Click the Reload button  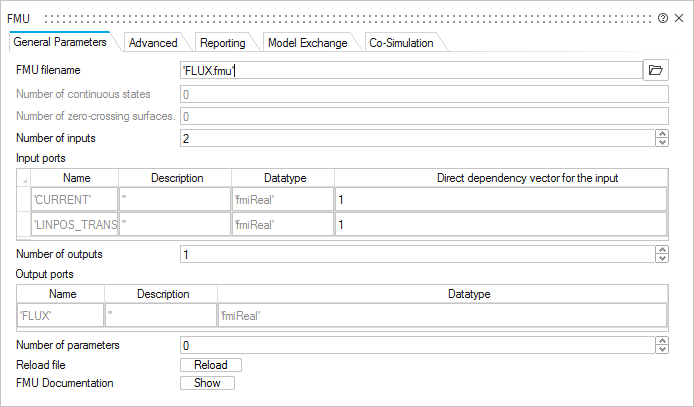[211, 365]
